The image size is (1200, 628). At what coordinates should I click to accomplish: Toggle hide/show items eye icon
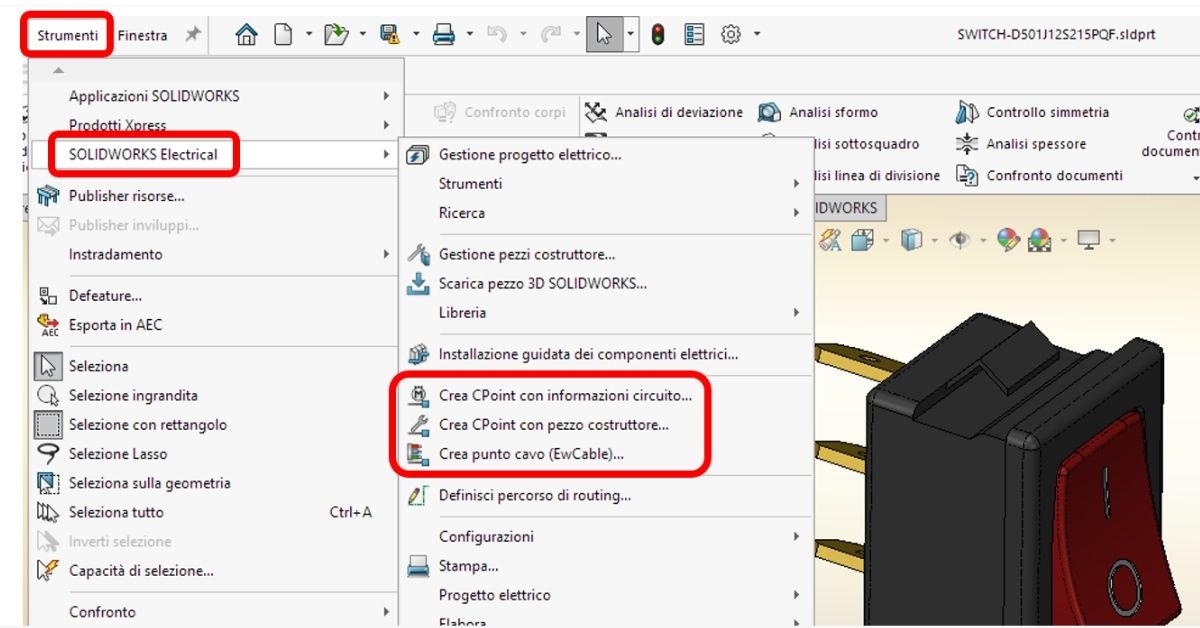click(959, 241)
